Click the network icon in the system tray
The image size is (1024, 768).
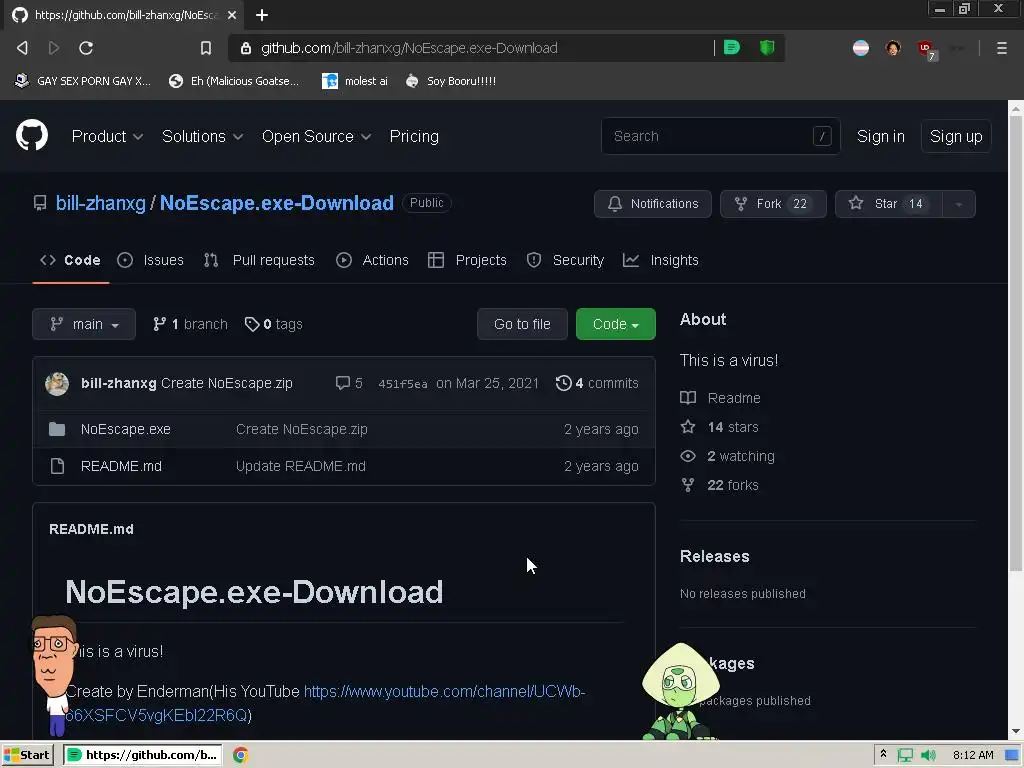[x=905, y=755]
